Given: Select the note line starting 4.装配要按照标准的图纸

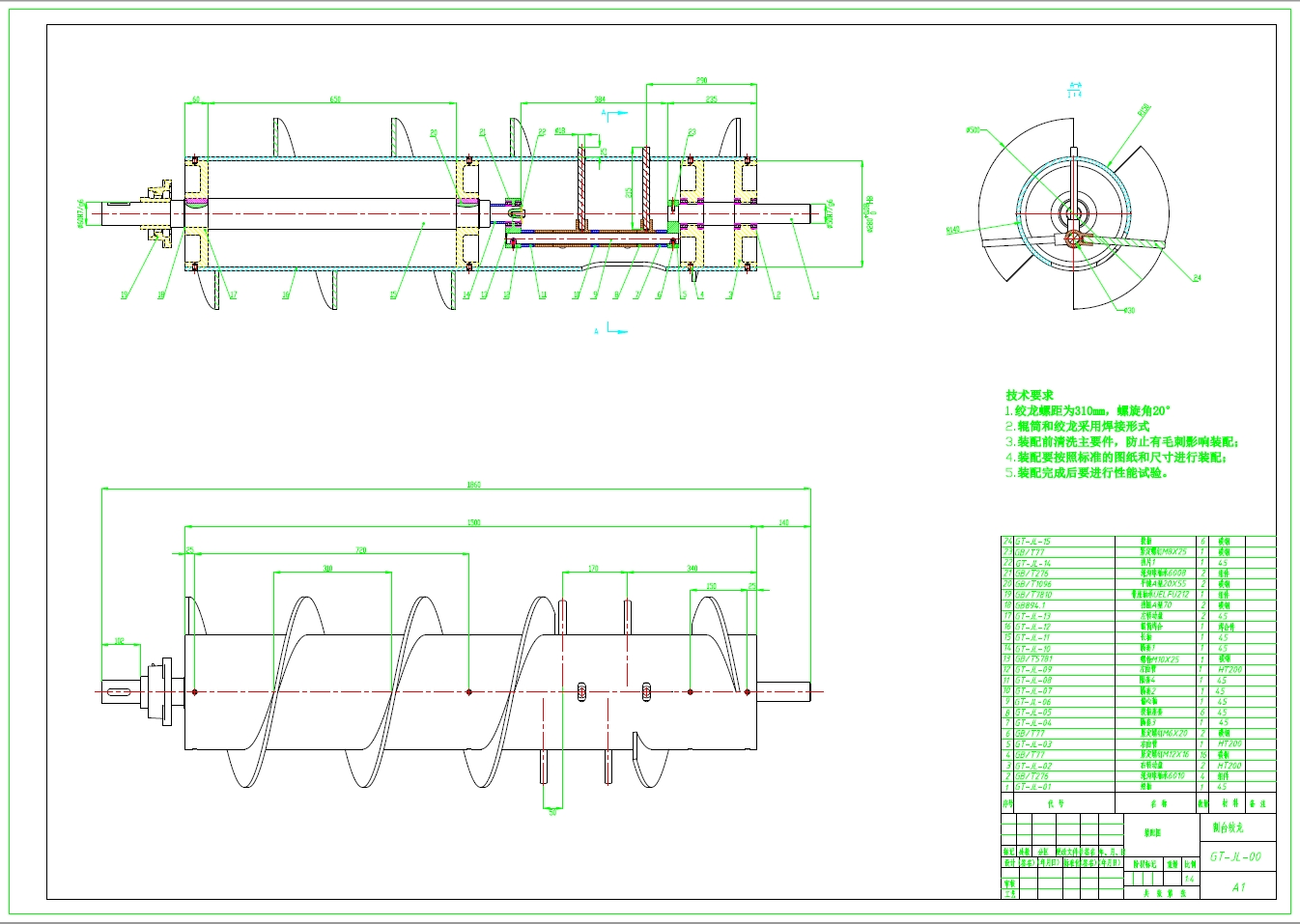Looking at the screenshot, I should point(1116,457).
